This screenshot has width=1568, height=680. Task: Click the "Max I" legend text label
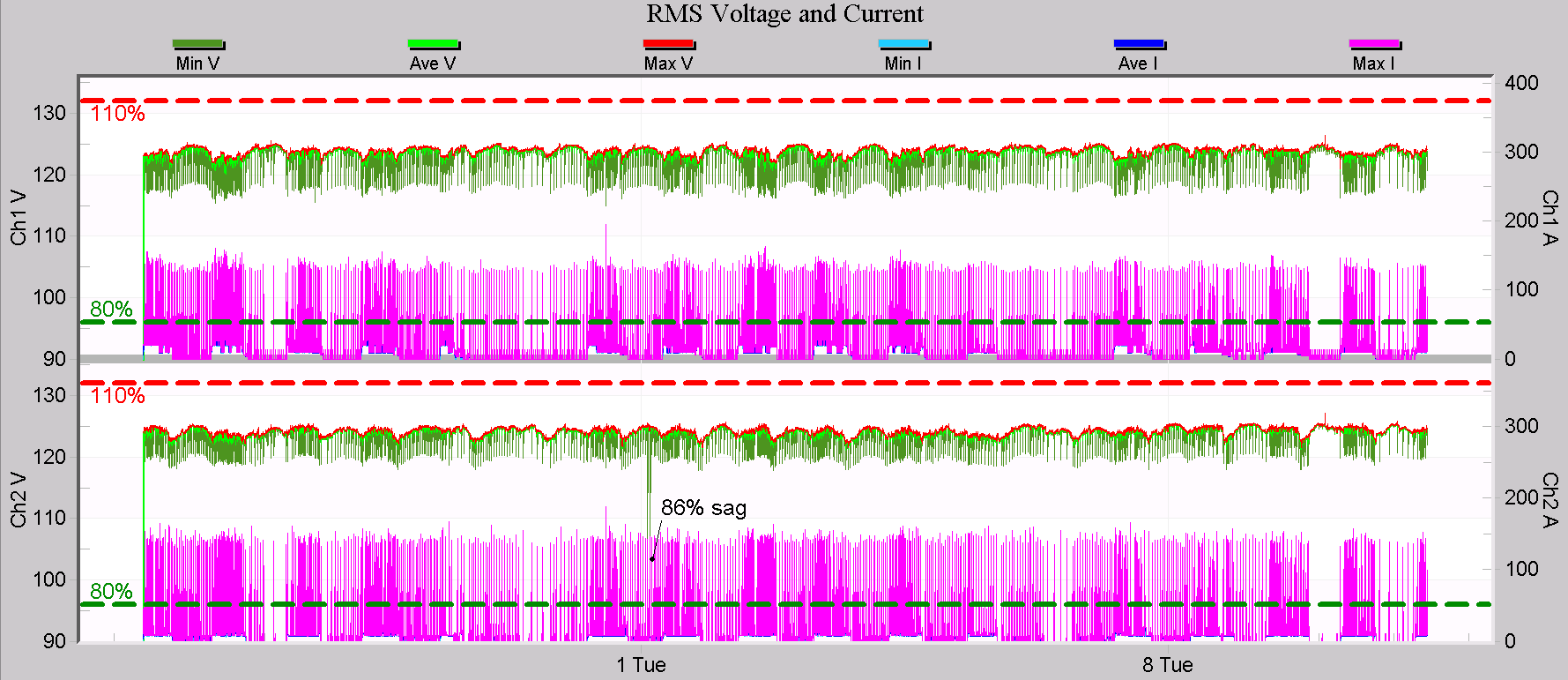[x=1373, y=64]
